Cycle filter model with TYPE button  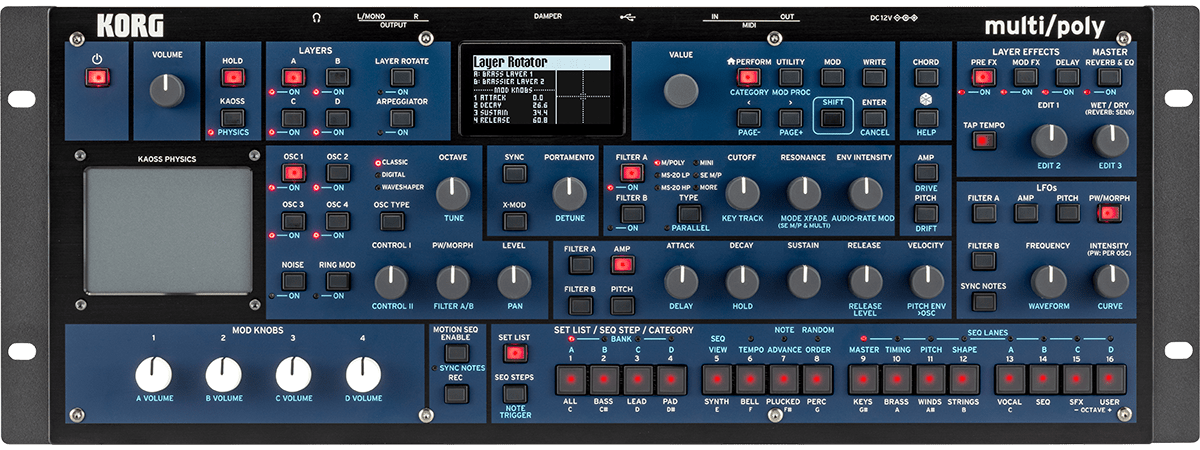click(689, 212)
